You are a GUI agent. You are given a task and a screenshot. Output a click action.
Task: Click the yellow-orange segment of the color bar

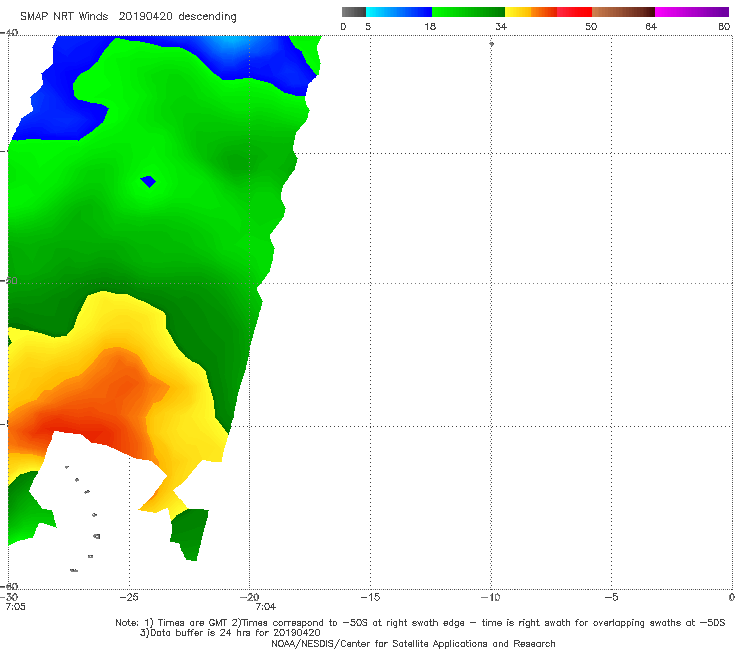point(531,12)
